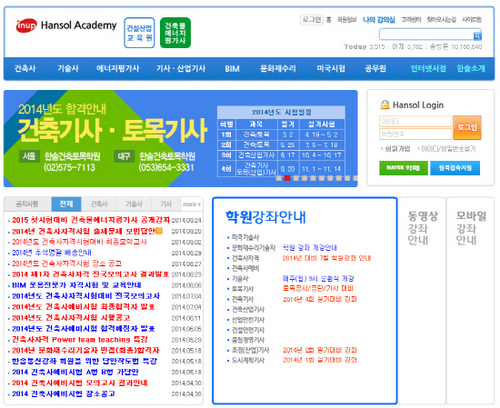
Task: Open the 한솔소개 menu item
Action: tap(471, 69)
